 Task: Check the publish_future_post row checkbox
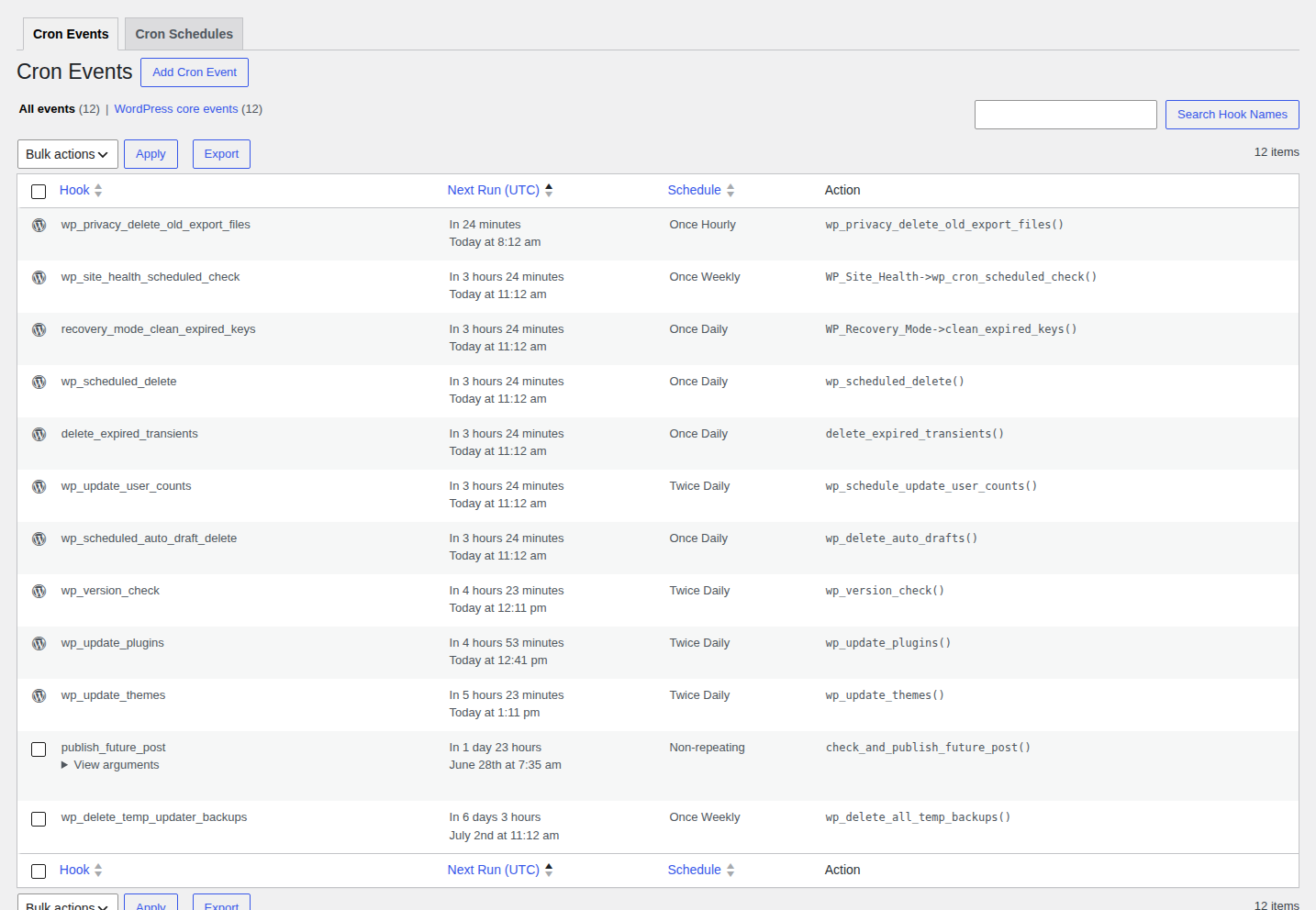coord(39,749)
